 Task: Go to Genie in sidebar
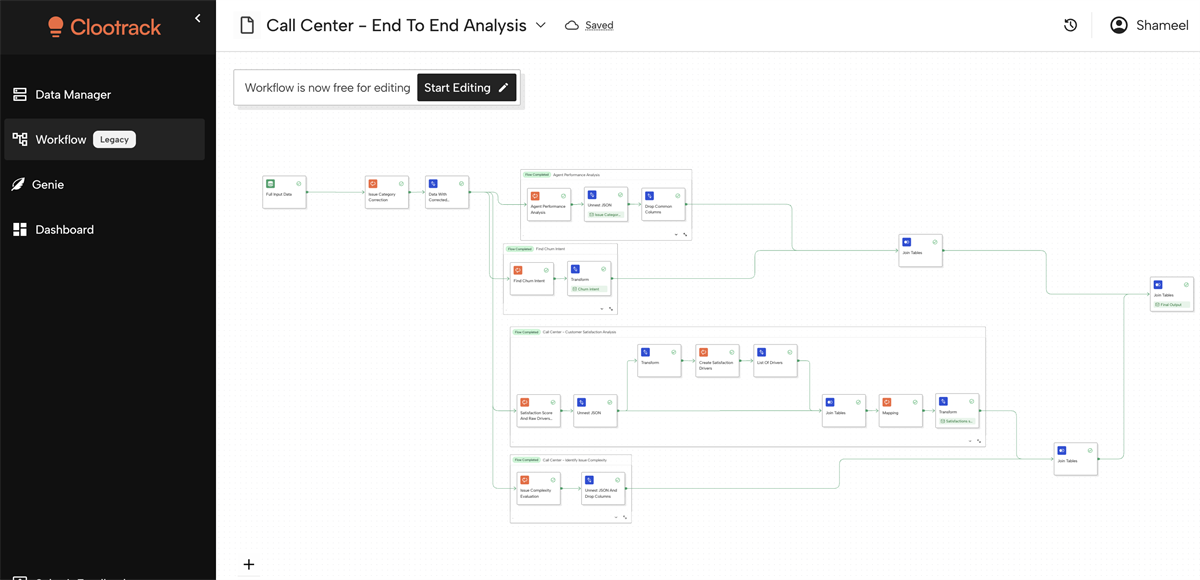click(x=48, y=185)
